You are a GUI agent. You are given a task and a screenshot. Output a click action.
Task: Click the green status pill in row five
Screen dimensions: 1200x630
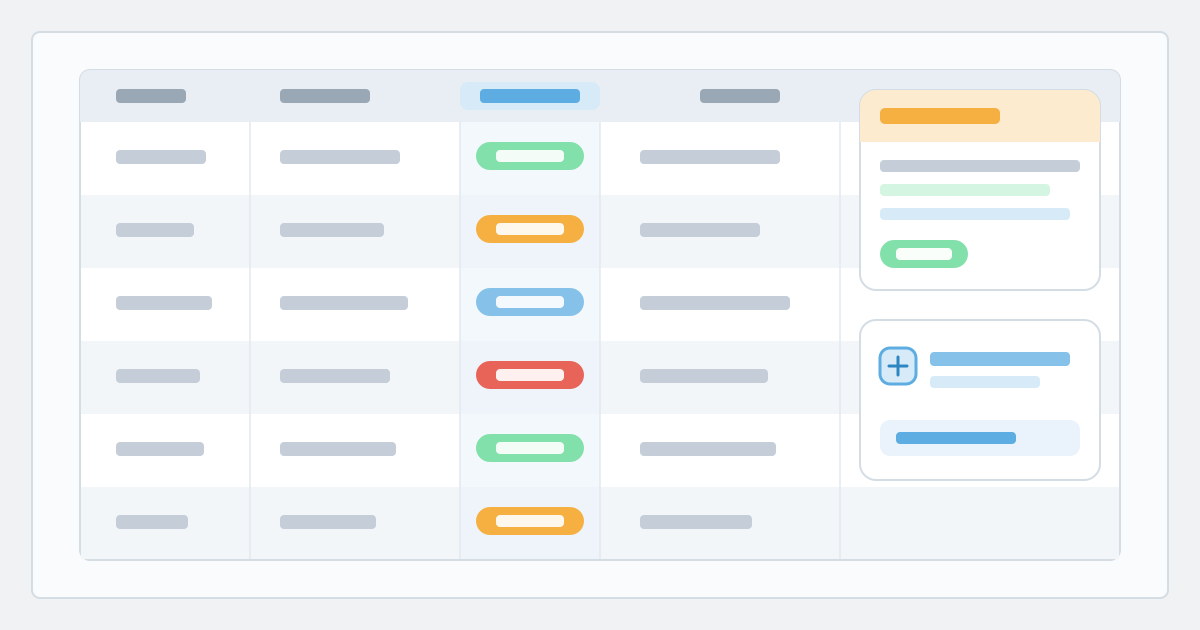[x=530, y=448]
